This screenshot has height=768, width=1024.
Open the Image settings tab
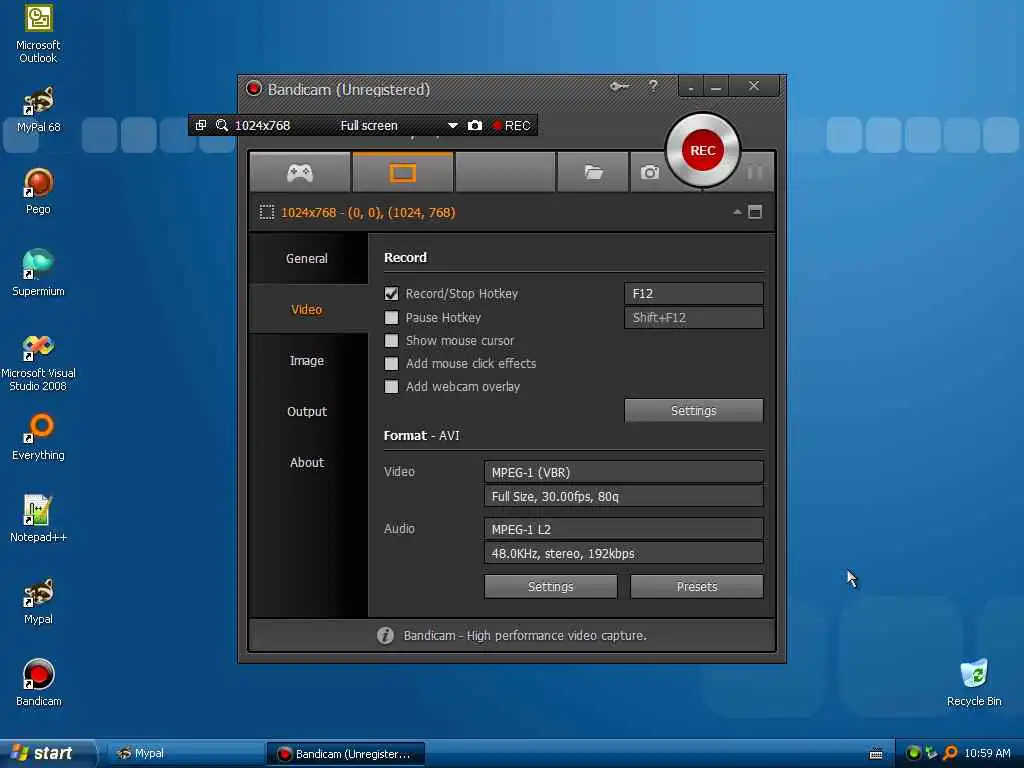pyautogui.click(x=307, y=360)
